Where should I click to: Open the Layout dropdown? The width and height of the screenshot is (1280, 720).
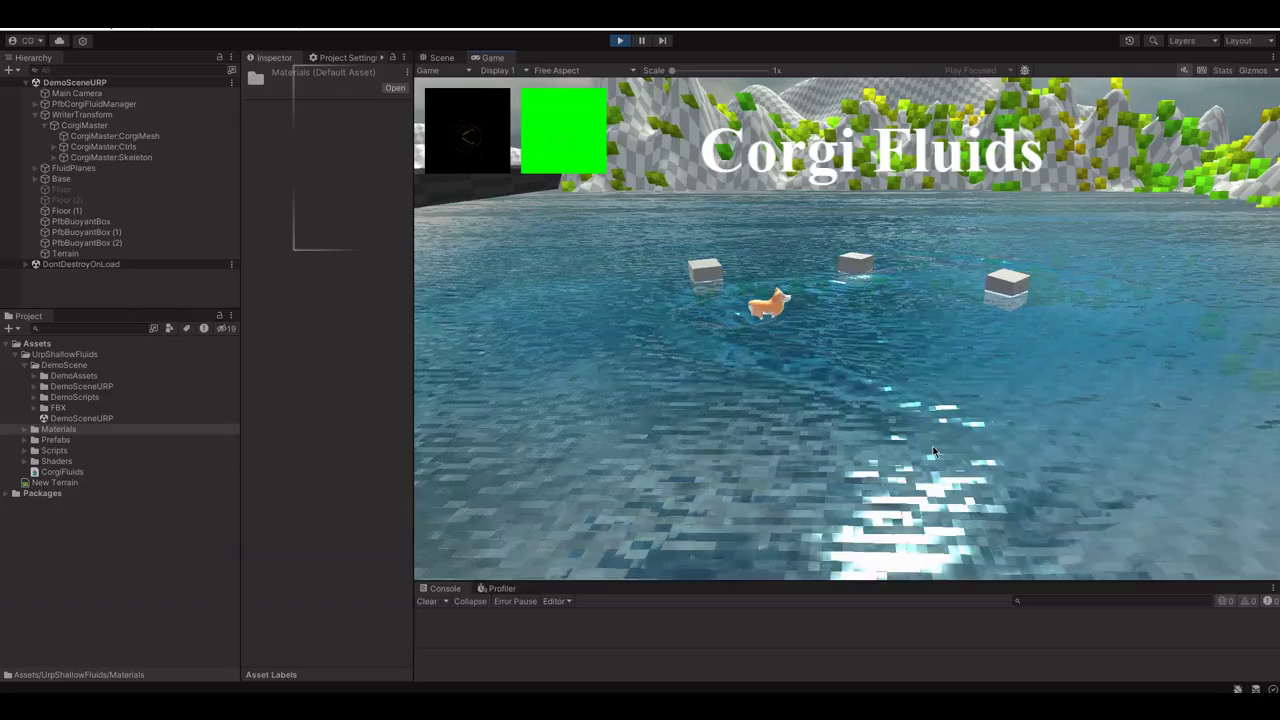coord(1250,41)
